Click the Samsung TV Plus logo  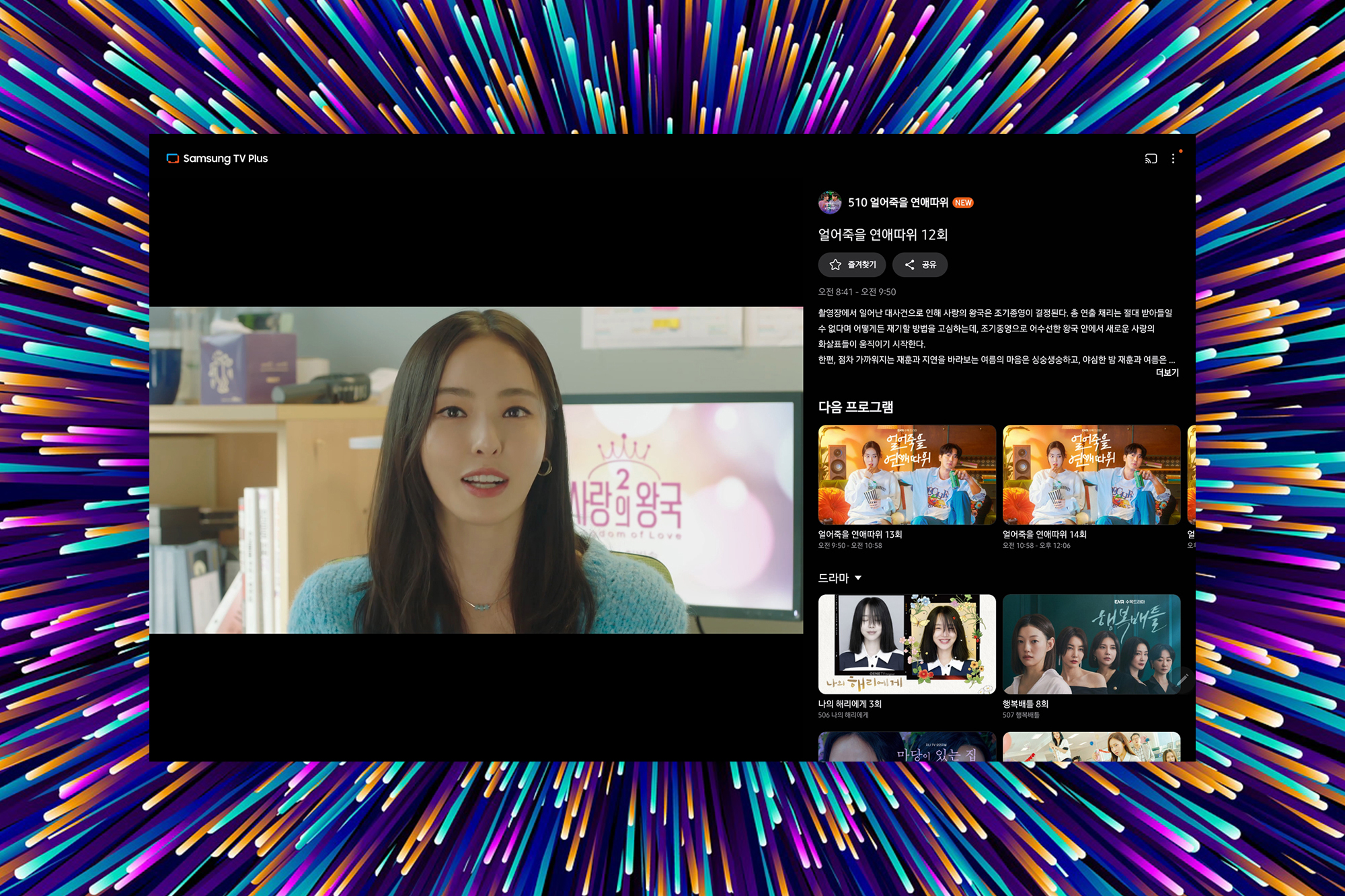tap(217, 159)
